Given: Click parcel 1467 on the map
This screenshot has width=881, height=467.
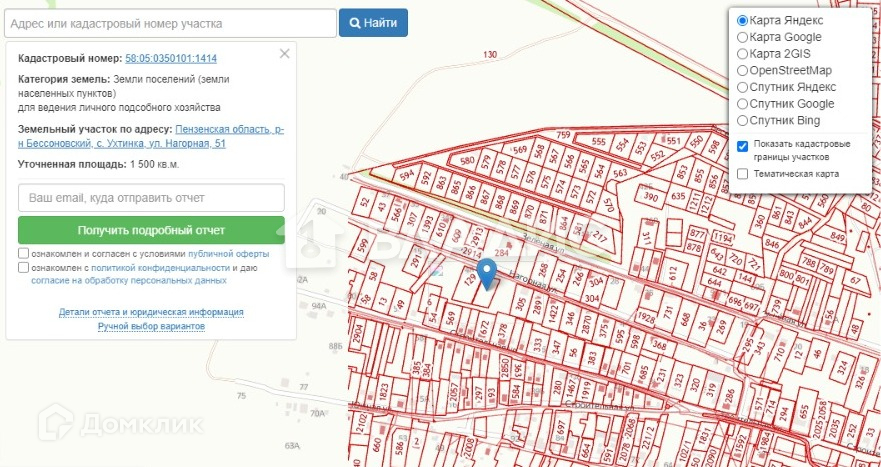Looking at the screenshot, I should [x=571, y=390].
